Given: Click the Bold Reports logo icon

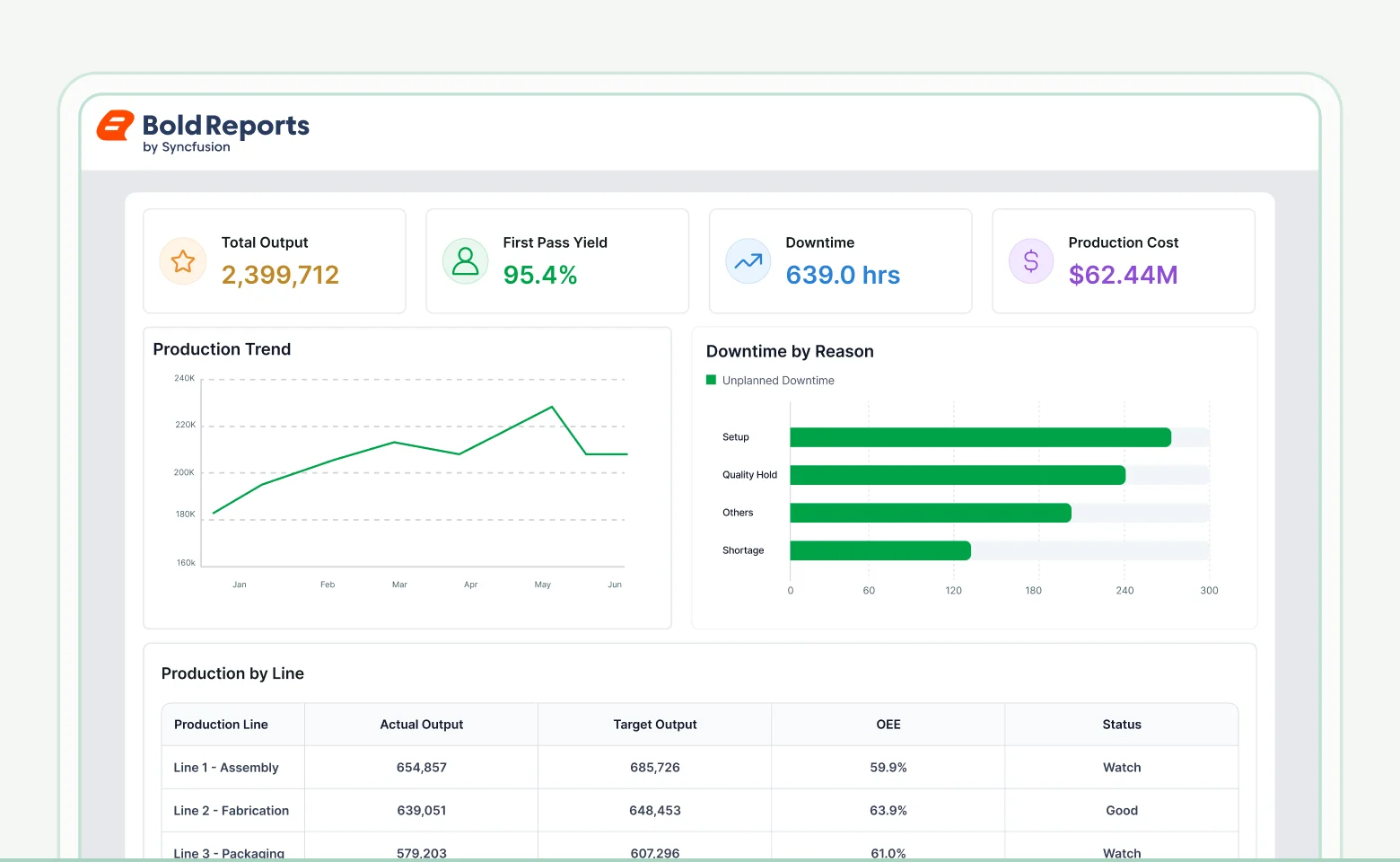Looking at the screenshot, I should click(x=115, y=126).
